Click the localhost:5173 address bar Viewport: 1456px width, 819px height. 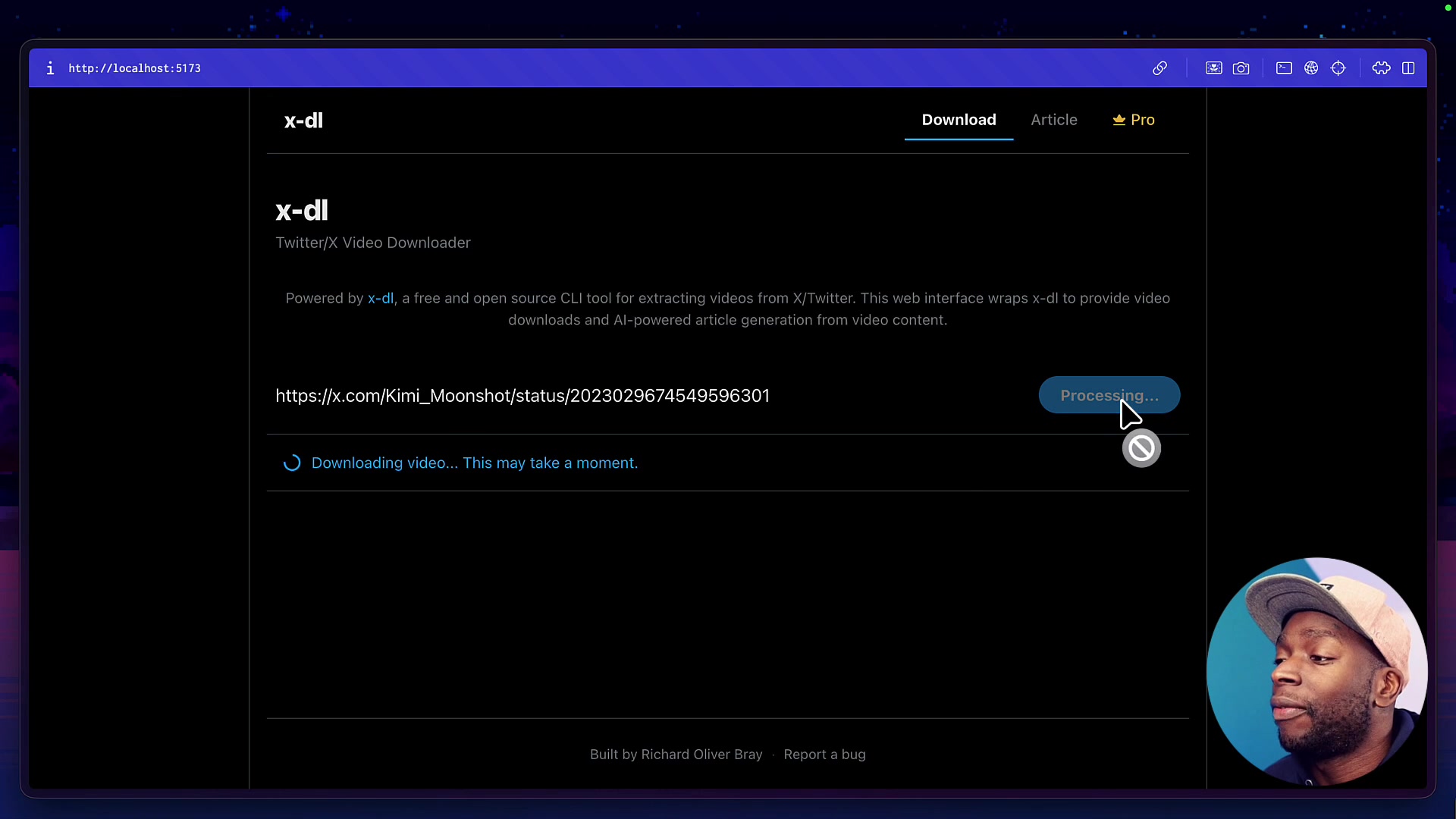[134, 67]
